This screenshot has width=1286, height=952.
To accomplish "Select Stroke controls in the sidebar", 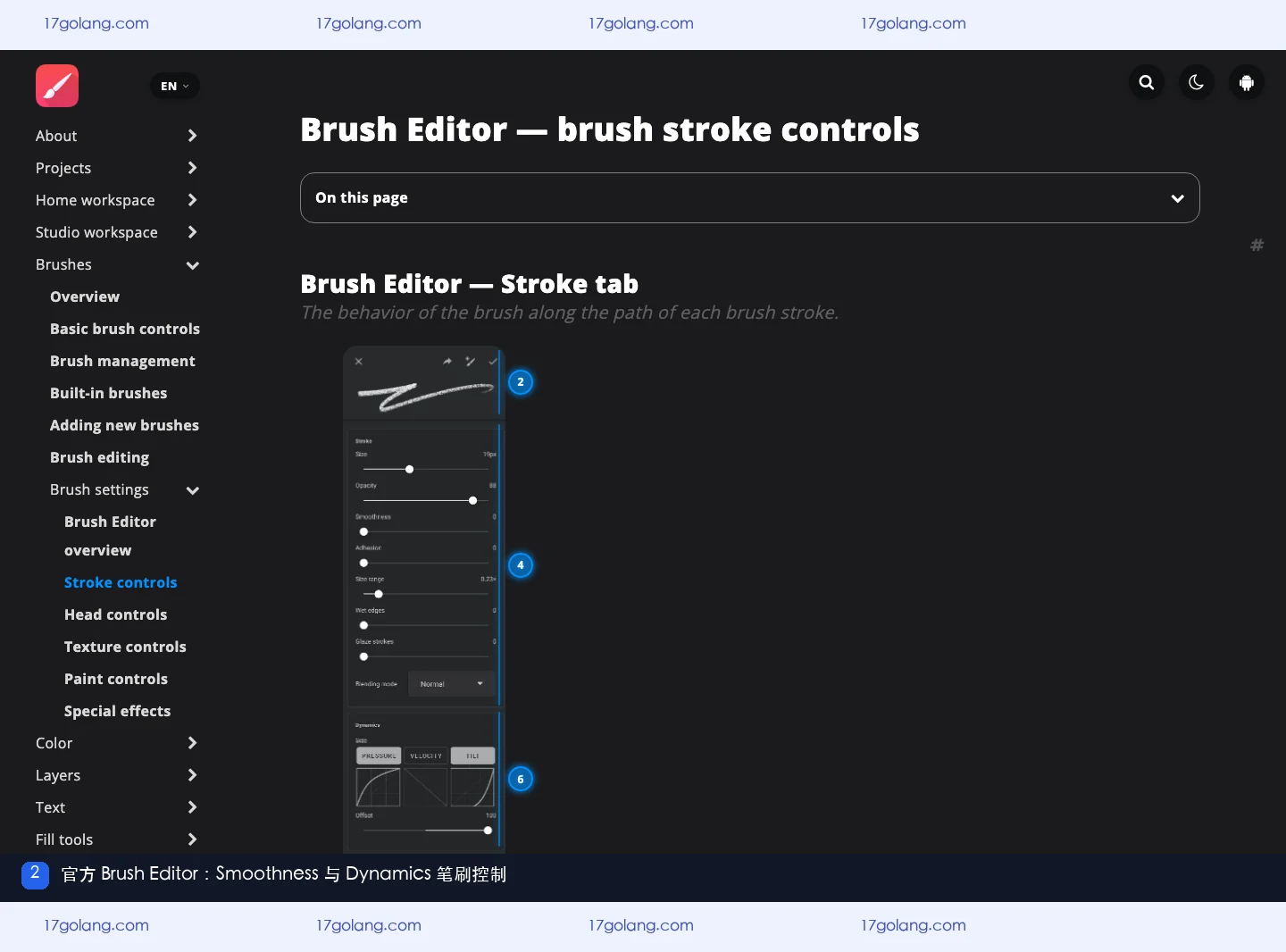I will [121, 582].
